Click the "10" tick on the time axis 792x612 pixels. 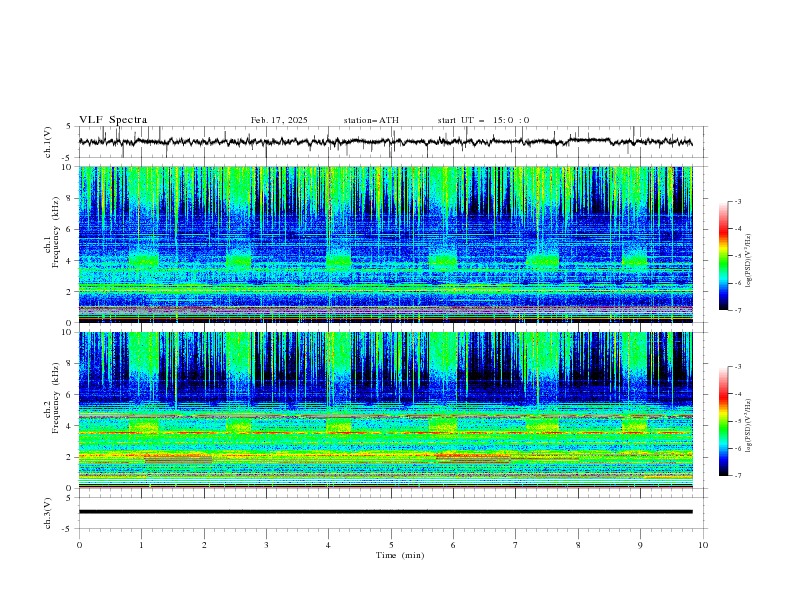click(703, 545)
